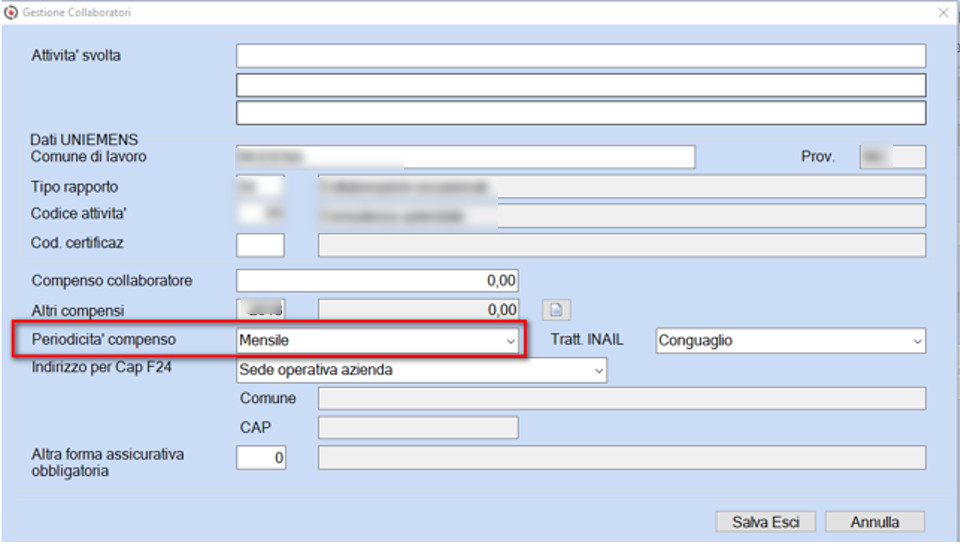Click the Altra forma assicurativa description field
960x544 pixels.
point(622,458)
